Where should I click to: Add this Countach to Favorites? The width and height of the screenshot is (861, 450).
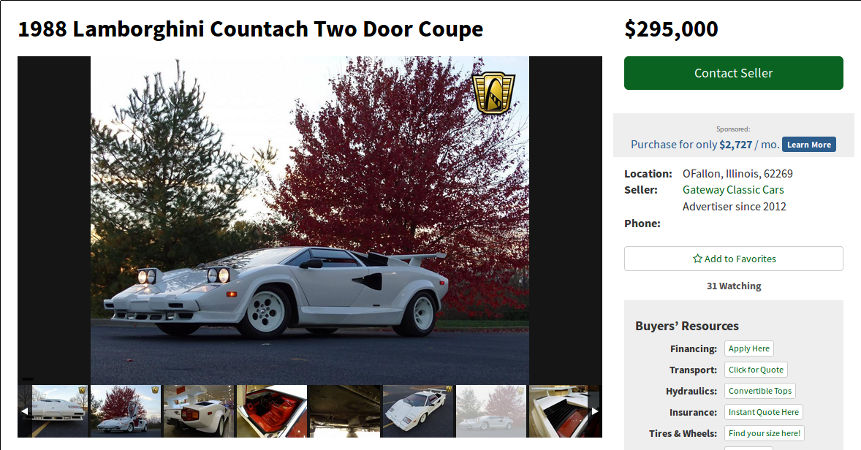pos(733,258)
